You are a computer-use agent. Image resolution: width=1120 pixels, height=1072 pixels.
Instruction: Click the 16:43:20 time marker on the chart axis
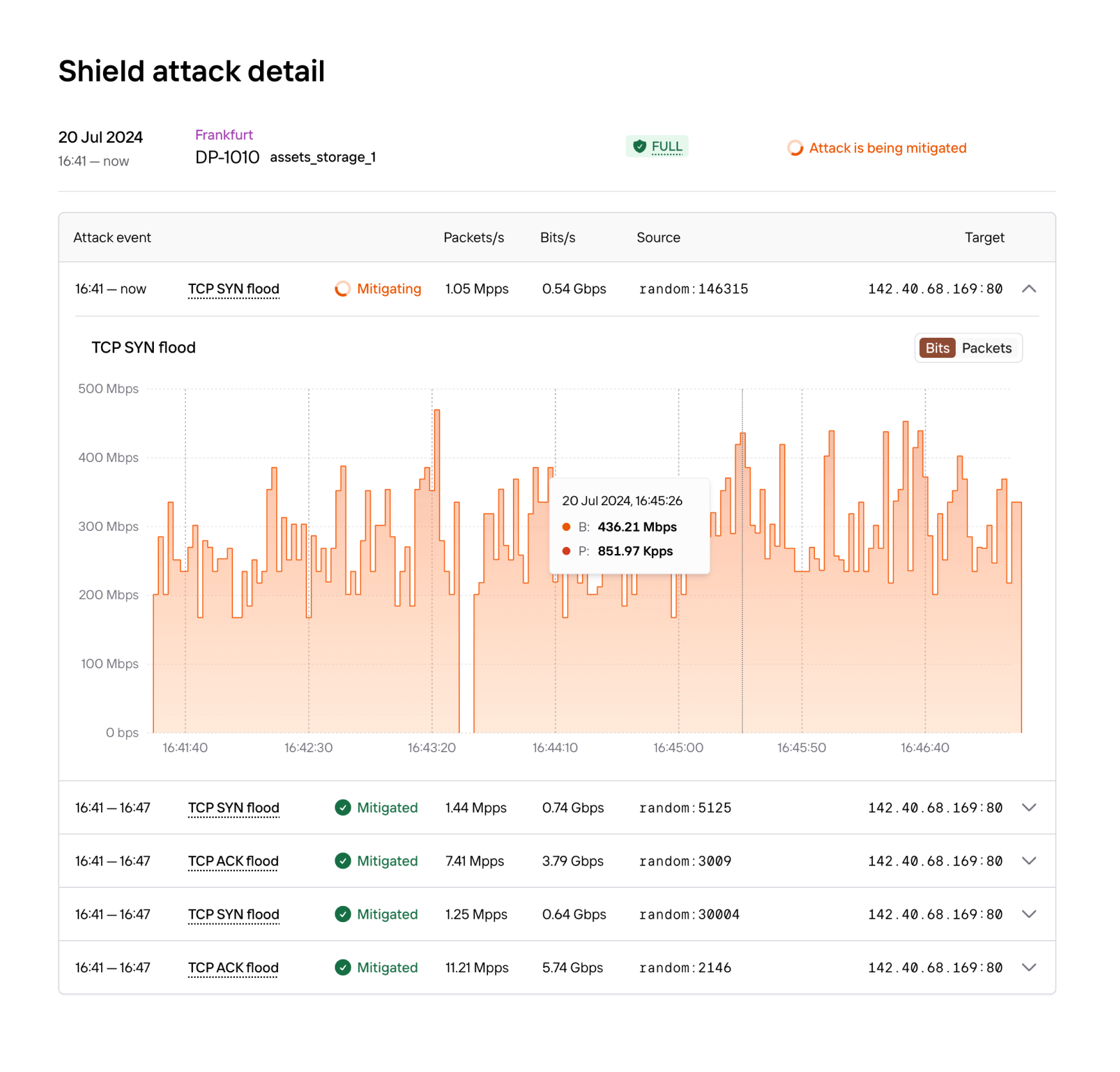pyautogui.click(x=432, y=748)
